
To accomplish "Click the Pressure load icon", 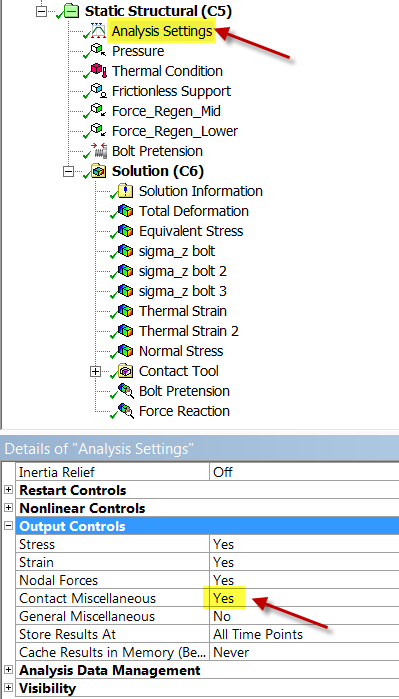I will (98, 51).
